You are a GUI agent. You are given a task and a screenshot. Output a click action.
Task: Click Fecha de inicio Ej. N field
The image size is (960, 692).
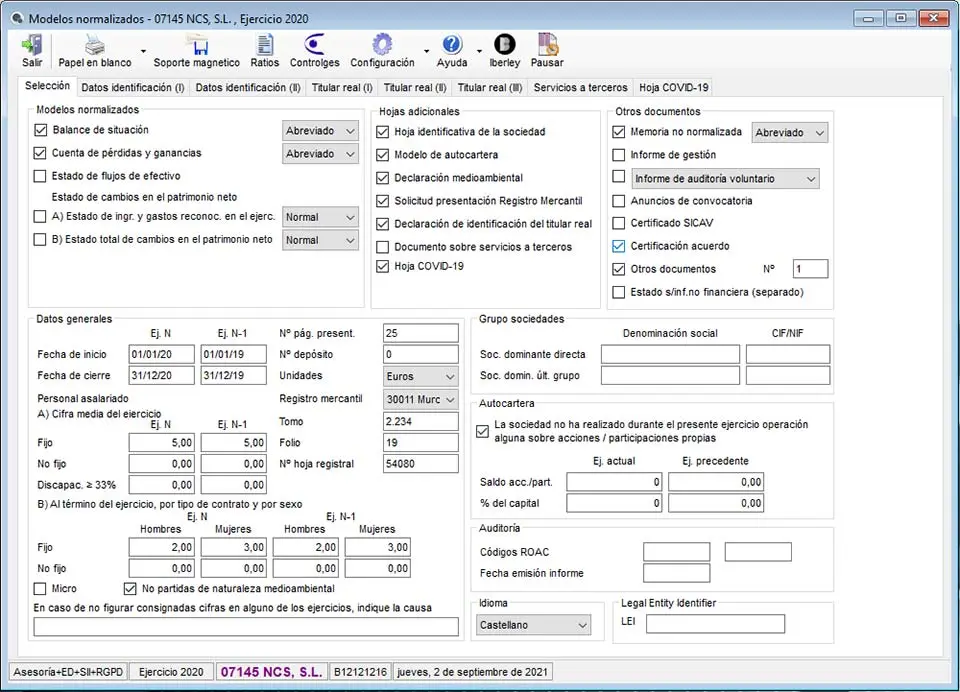pos(162,354)
